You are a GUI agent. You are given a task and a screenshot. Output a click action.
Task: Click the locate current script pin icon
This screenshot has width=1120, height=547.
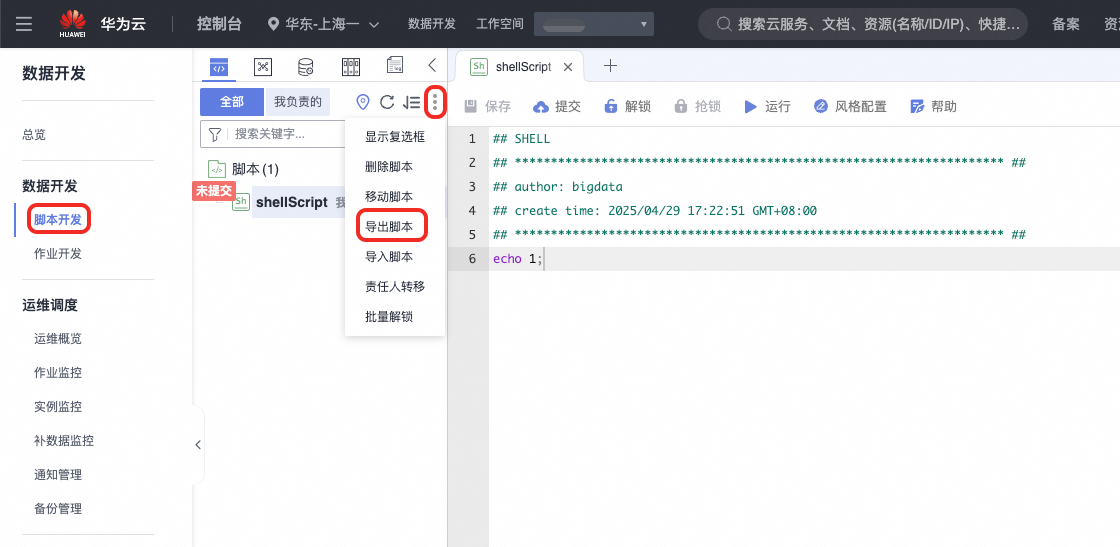click(x=363, y=103)
